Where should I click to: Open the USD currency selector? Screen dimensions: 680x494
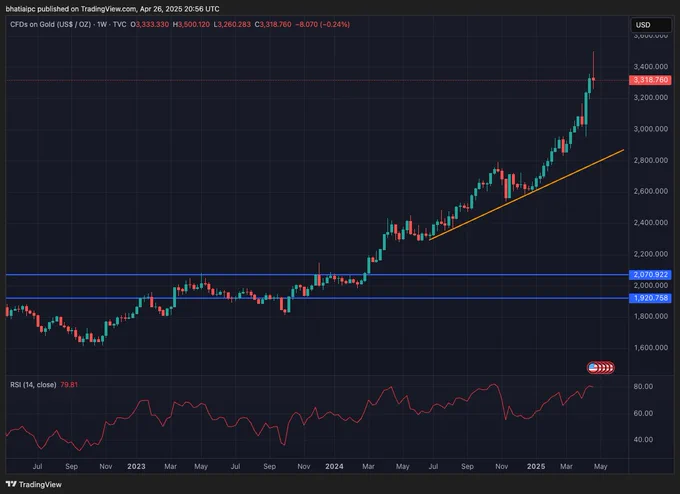click(x=651, y=25)
